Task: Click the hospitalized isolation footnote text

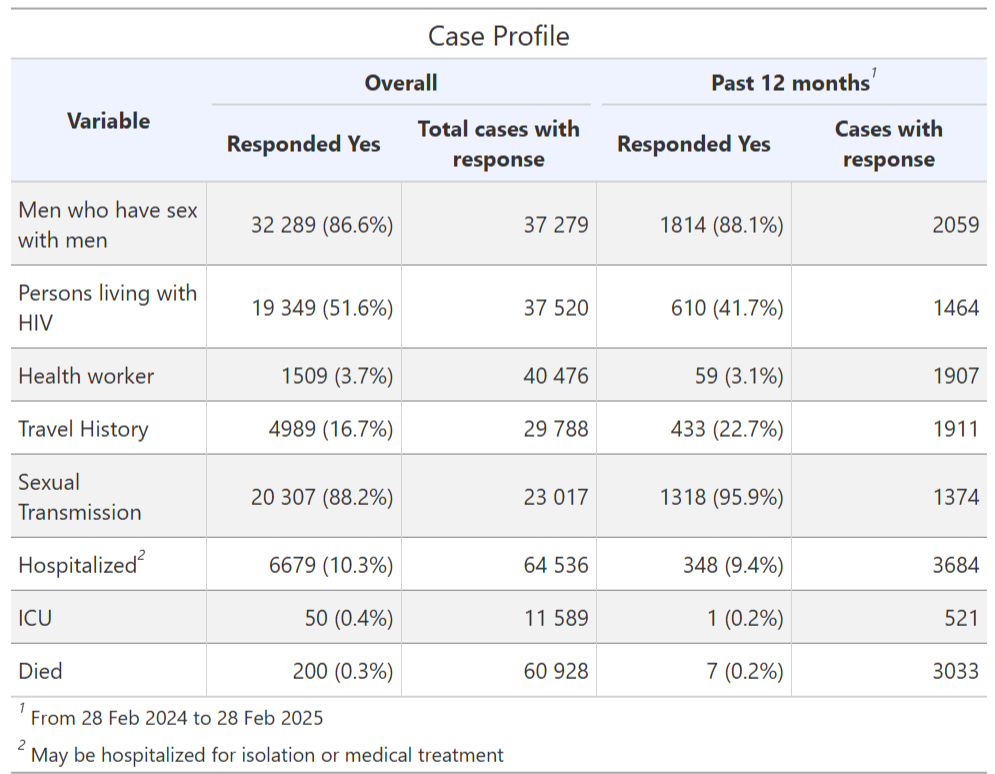Action: [266, 755]
